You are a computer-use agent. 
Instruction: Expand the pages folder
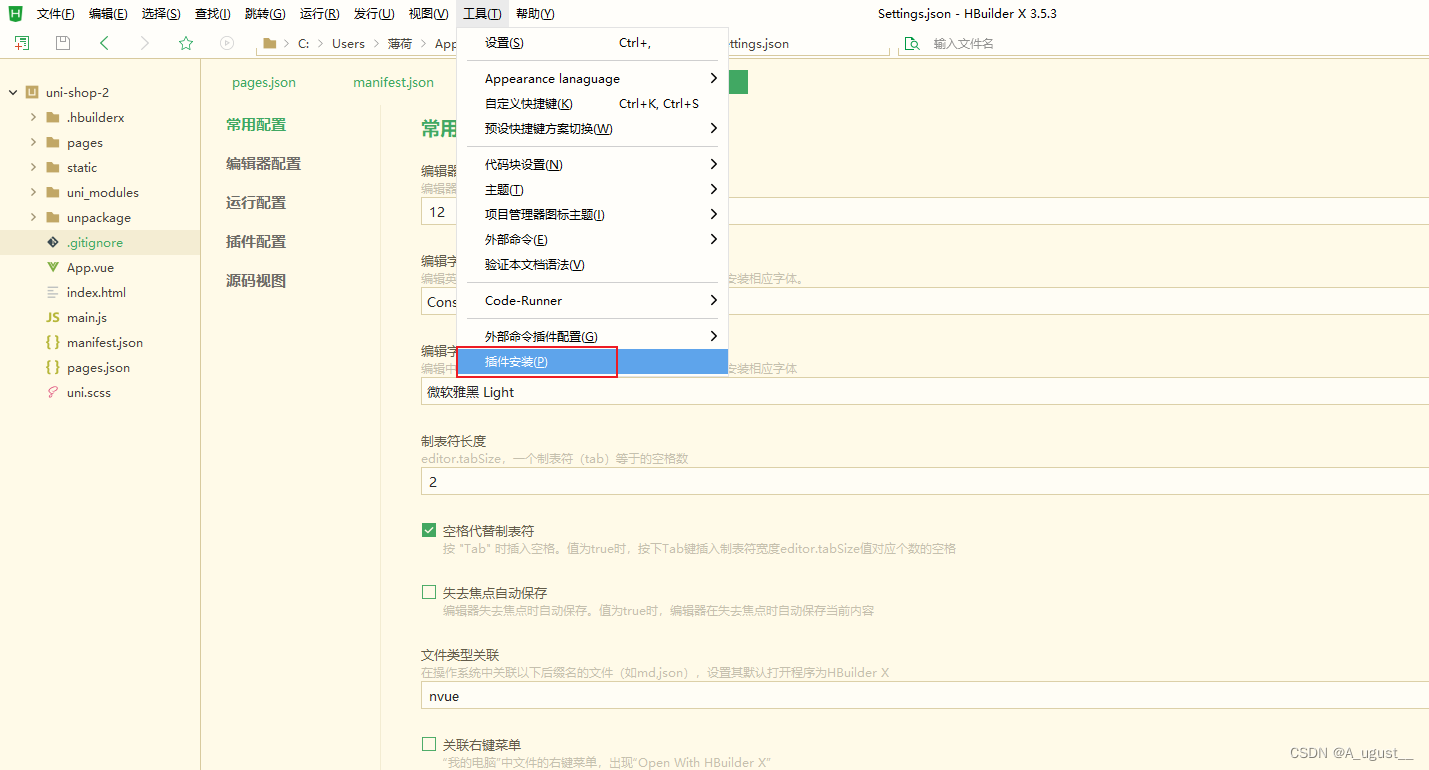click(33, 142)
